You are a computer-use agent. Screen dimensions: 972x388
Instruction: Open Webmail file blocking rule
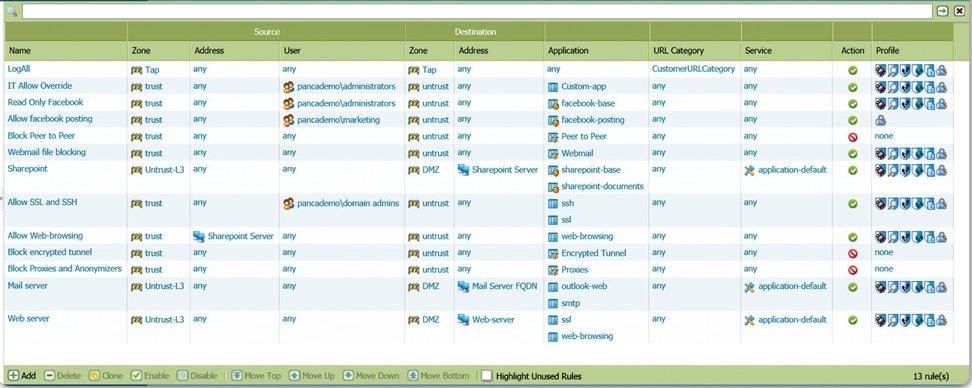point(46,152)
